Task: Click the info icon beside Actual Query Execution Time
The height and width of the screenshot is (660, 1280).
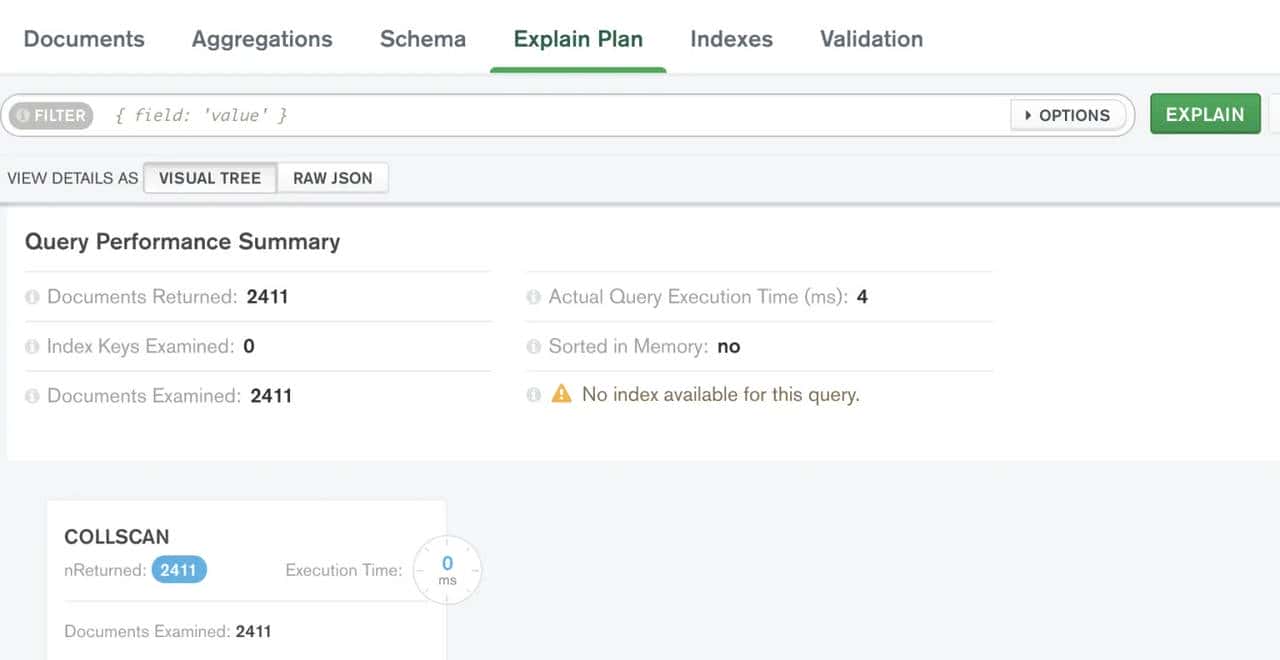Action: [532, 297]
